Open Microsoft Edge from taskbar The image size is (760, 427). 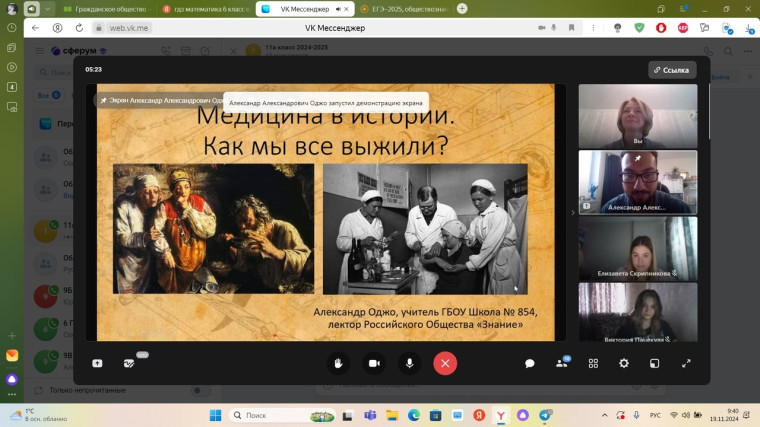(x=413, y=415)
